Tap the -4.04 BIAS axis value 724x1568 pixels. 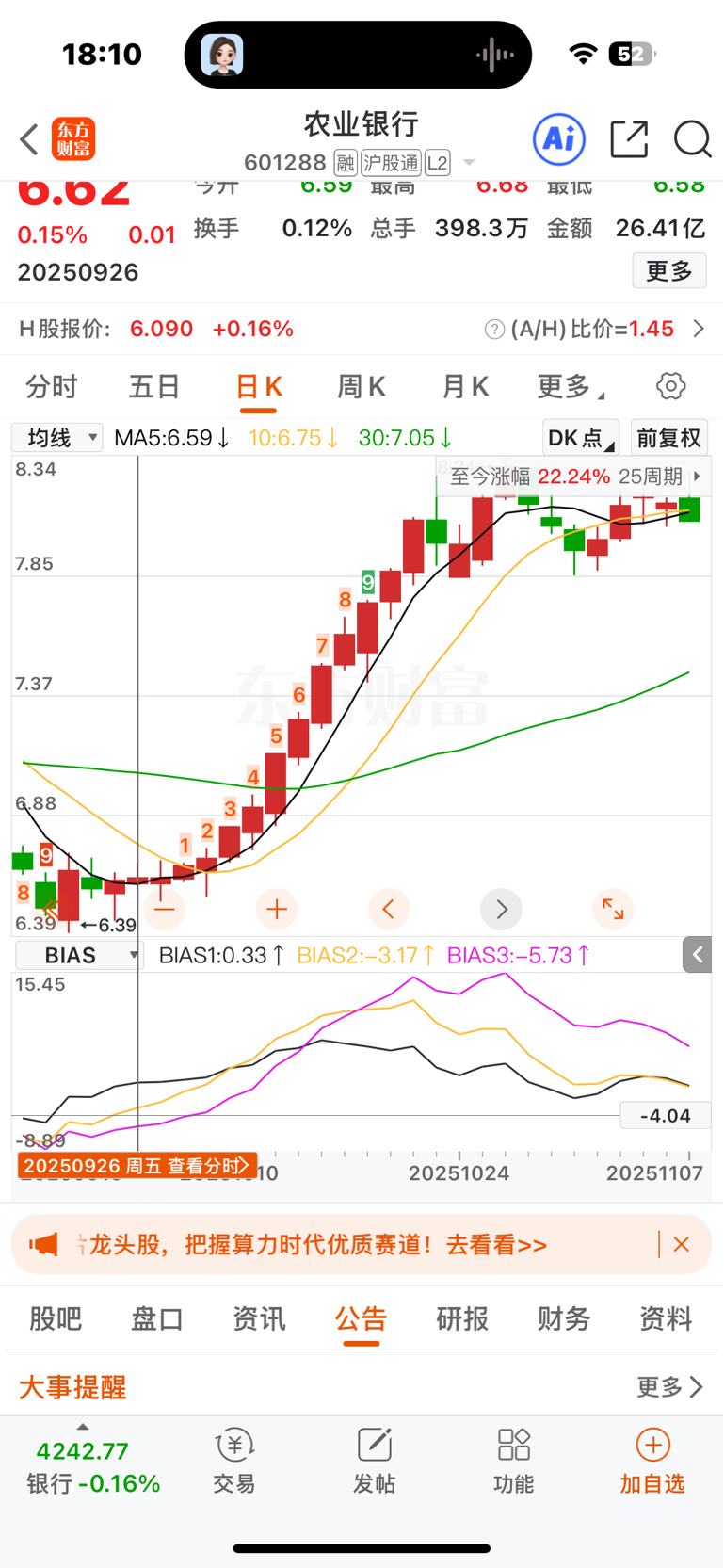click(665, 1116)
